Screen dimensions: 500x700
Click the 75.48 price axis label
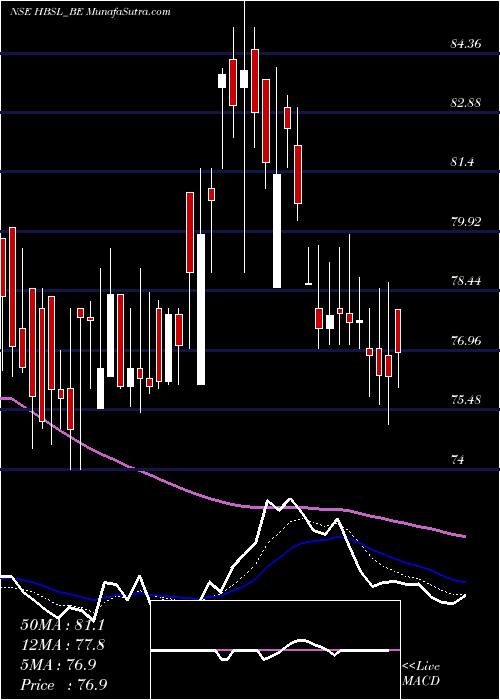click(x=465, y=399)
